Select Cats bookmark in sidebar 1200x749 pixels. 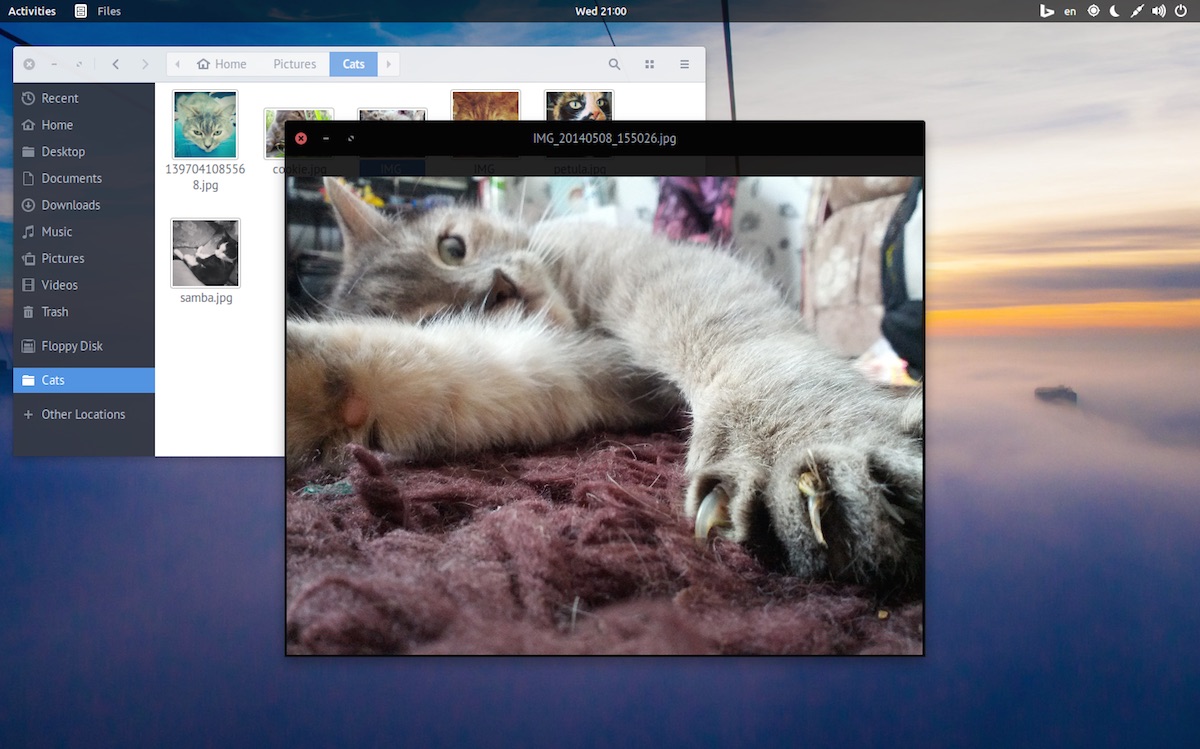(84, 380)
